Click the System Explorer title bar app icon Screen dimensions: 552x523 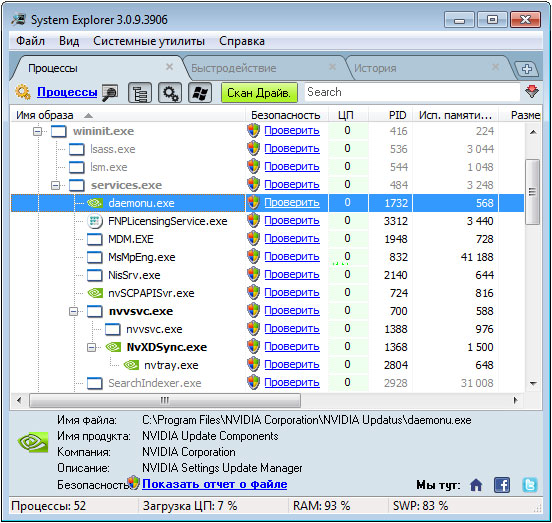[18, 19]
